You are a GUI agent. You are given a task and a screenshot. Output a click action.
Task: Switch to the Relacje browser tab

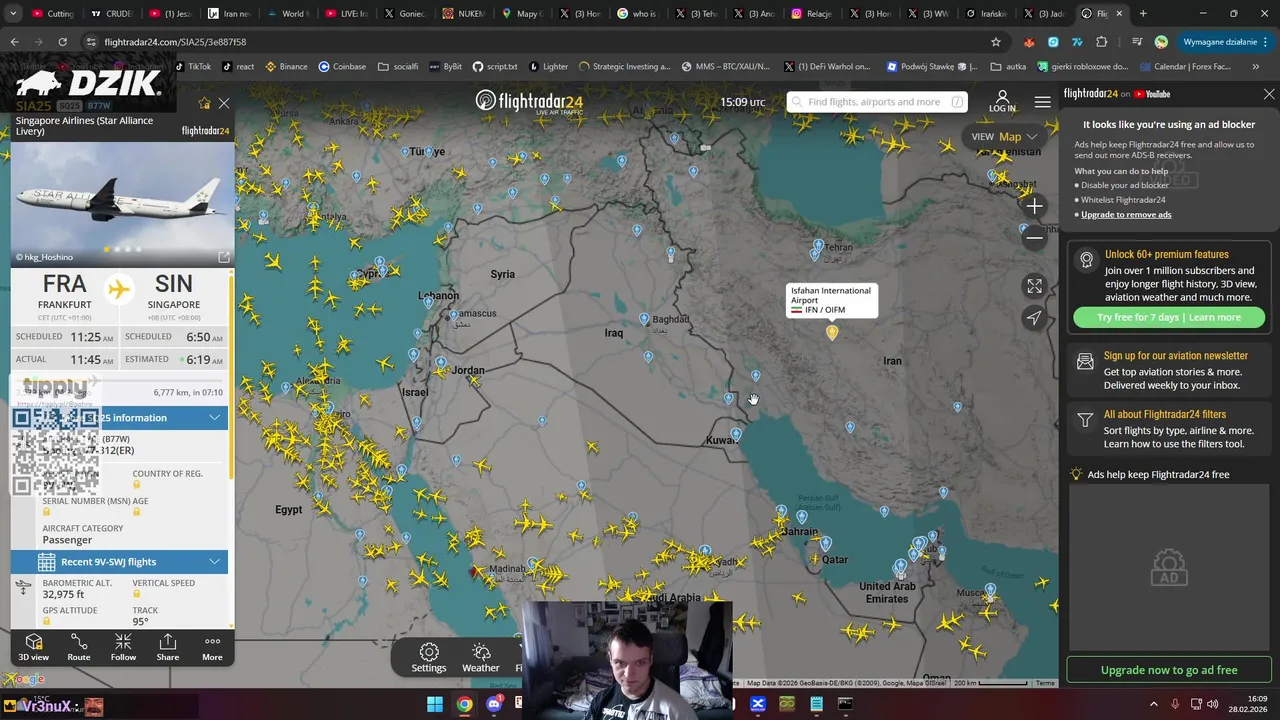pos(811,14)
